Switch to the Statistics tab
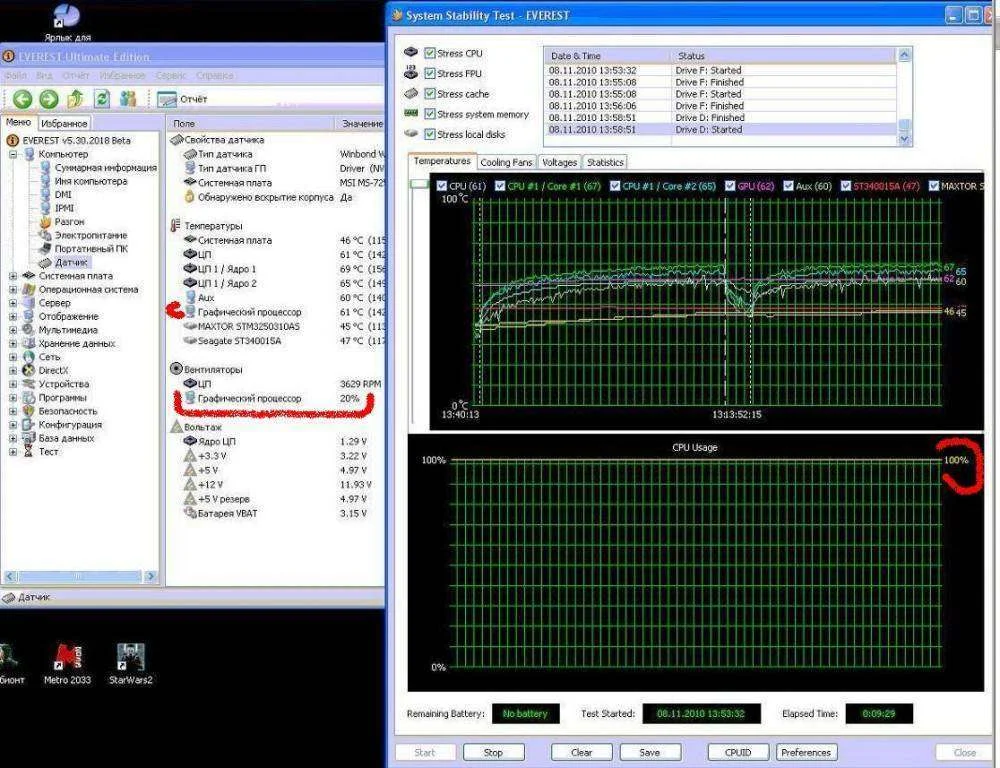Image resolution: width=1000 pixels, height=768 pixels. (x=605, y=163)
